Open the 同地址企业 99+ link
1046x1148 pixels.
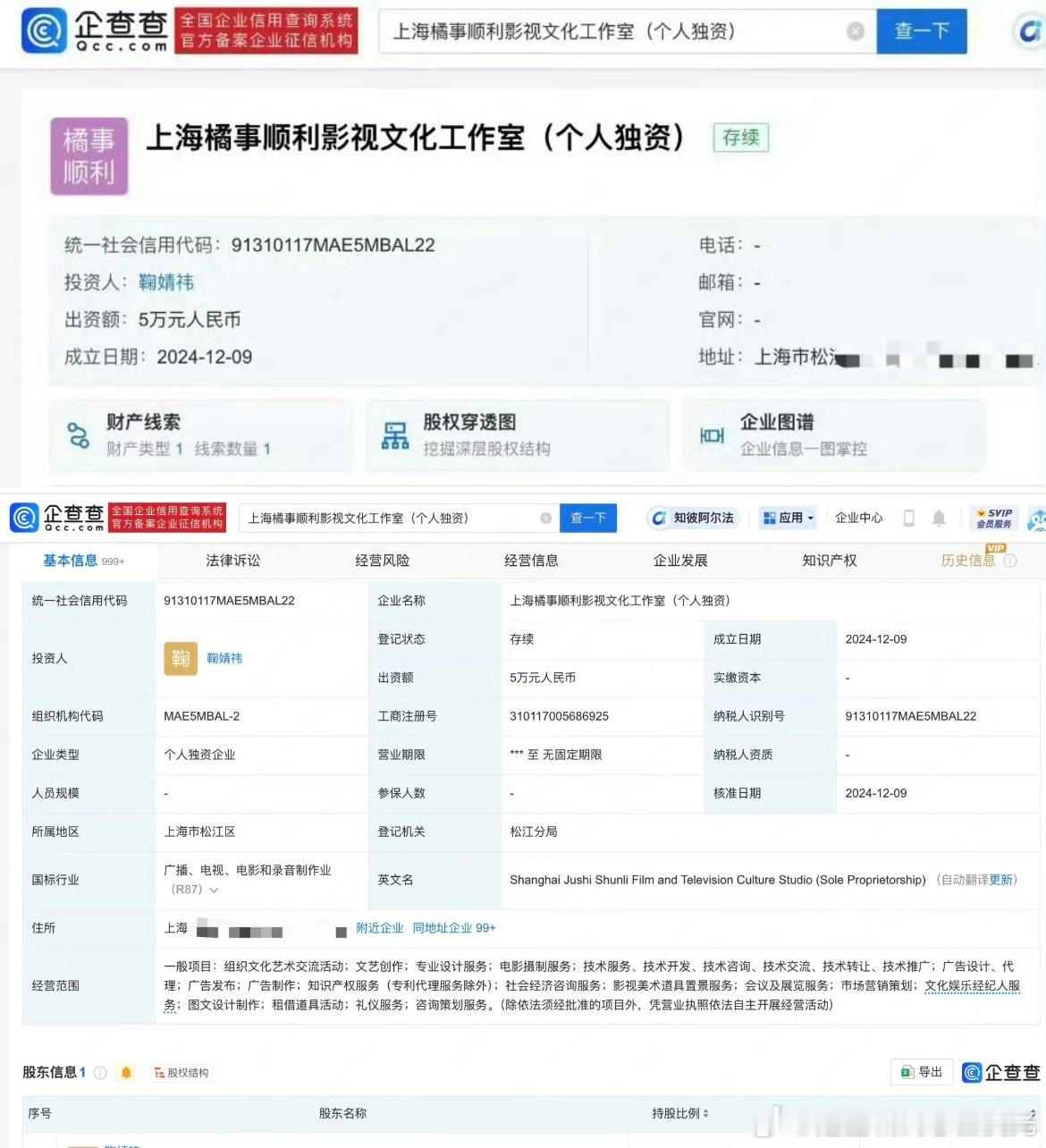coord(454,928)
